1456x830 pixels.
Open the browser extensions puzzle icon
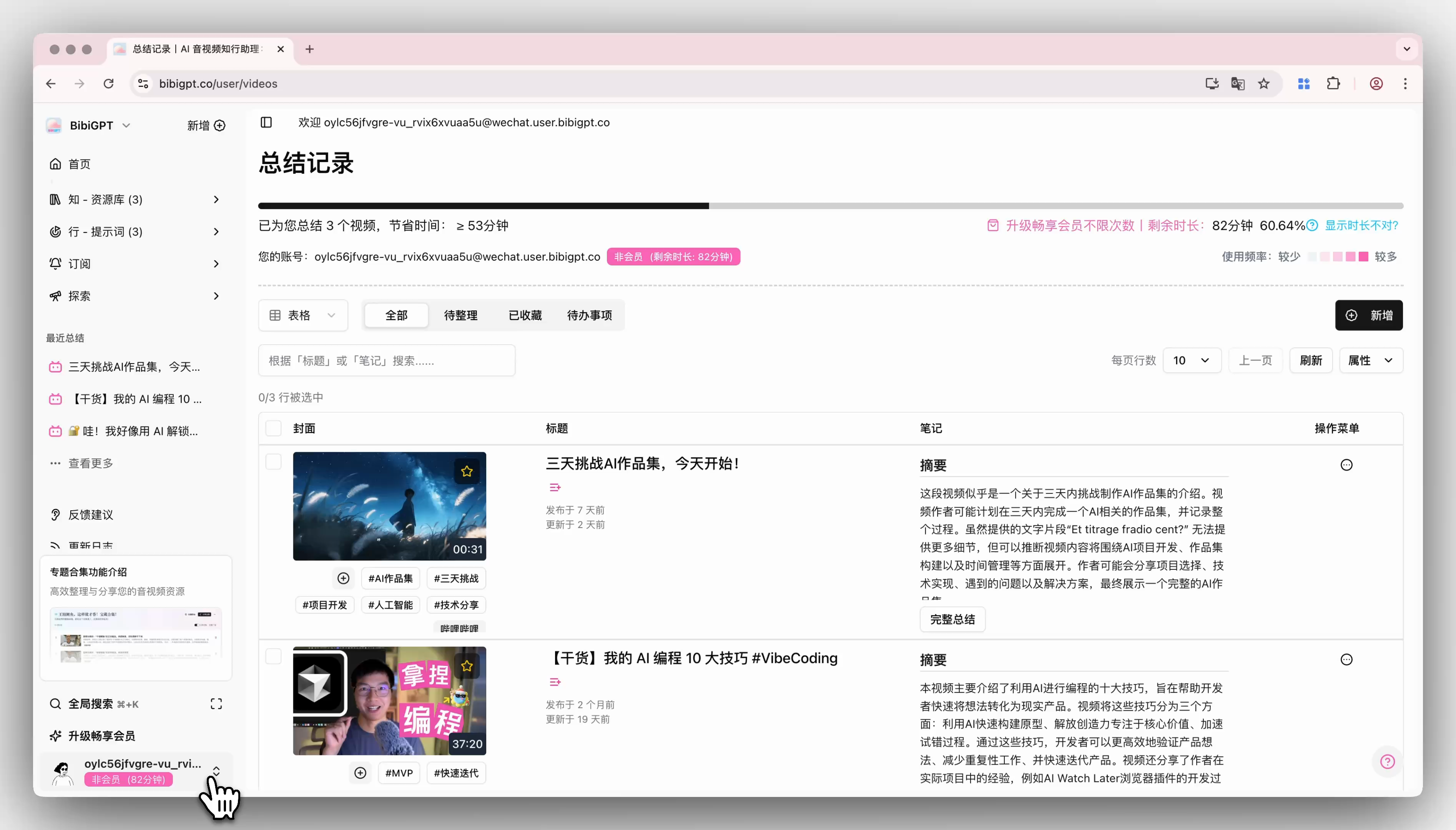coord(1333,84)
